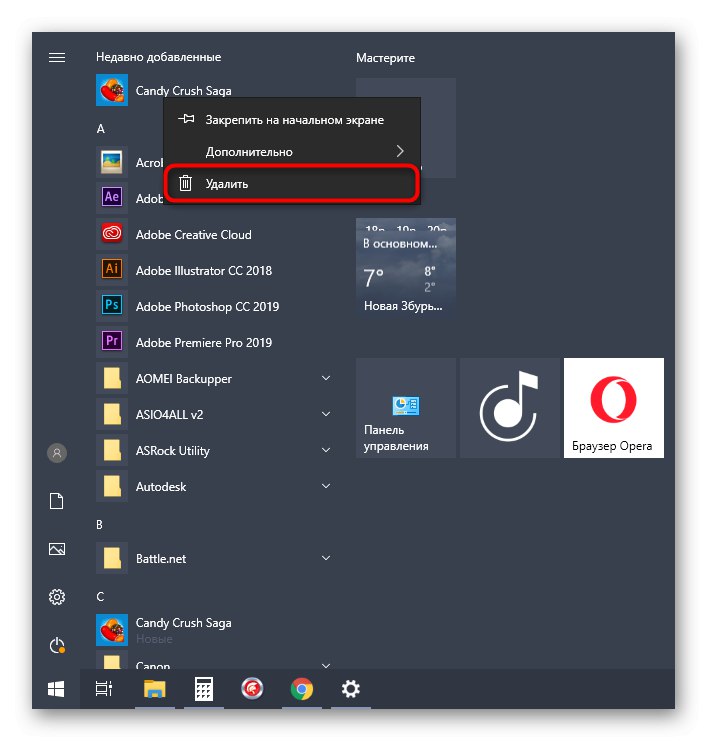Open Task View on the taskbar
Image resolution: width=707 pixels, height=741 pixels.
[104, 689]
